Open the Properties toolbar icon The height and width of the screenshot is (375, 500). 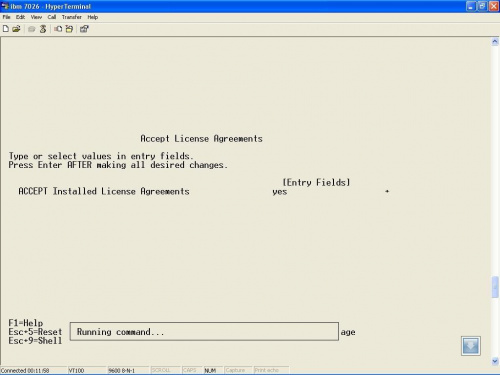[84, 29]
